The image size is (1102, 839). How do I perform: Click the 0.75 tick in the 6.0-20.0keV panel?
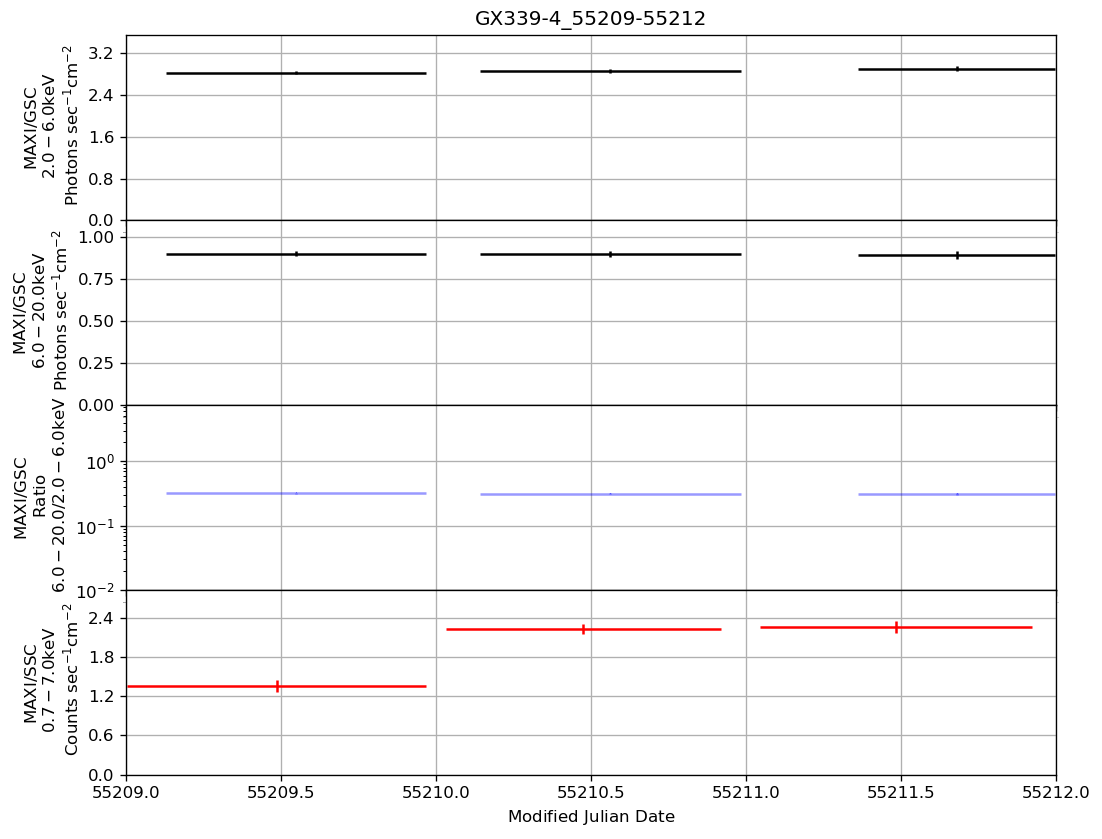[x=98, y=280]
